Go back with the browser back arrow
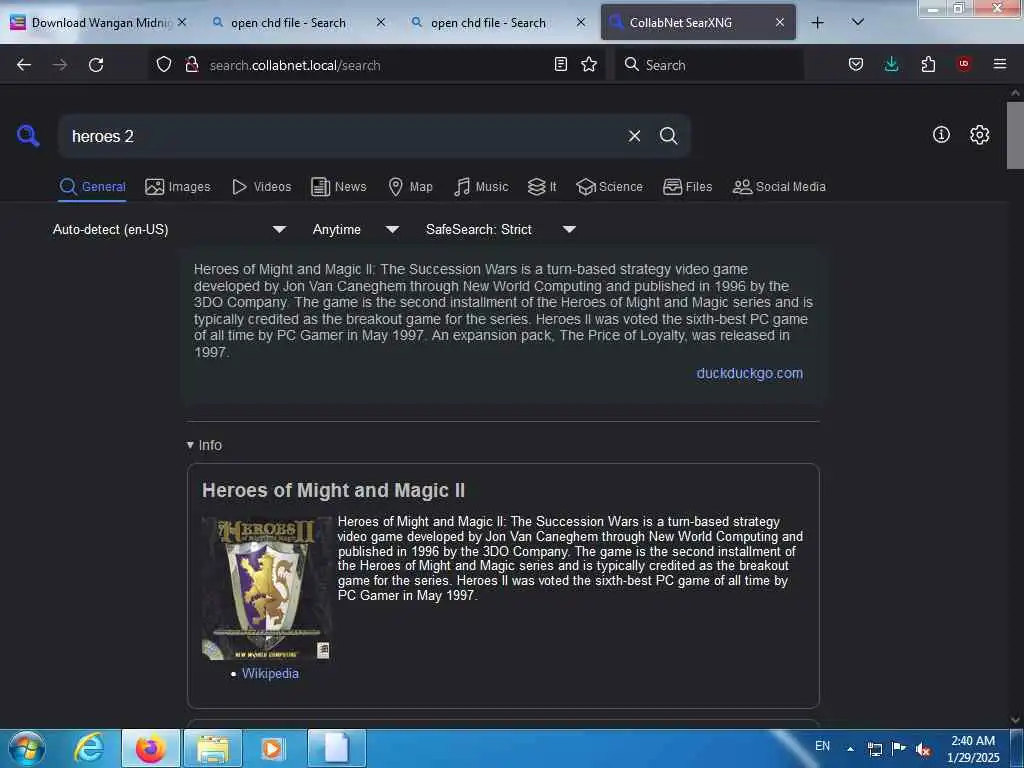Image resolution: width=1024 pixels, height=768 pixels. pyautogui.click(x=24, y=65)
